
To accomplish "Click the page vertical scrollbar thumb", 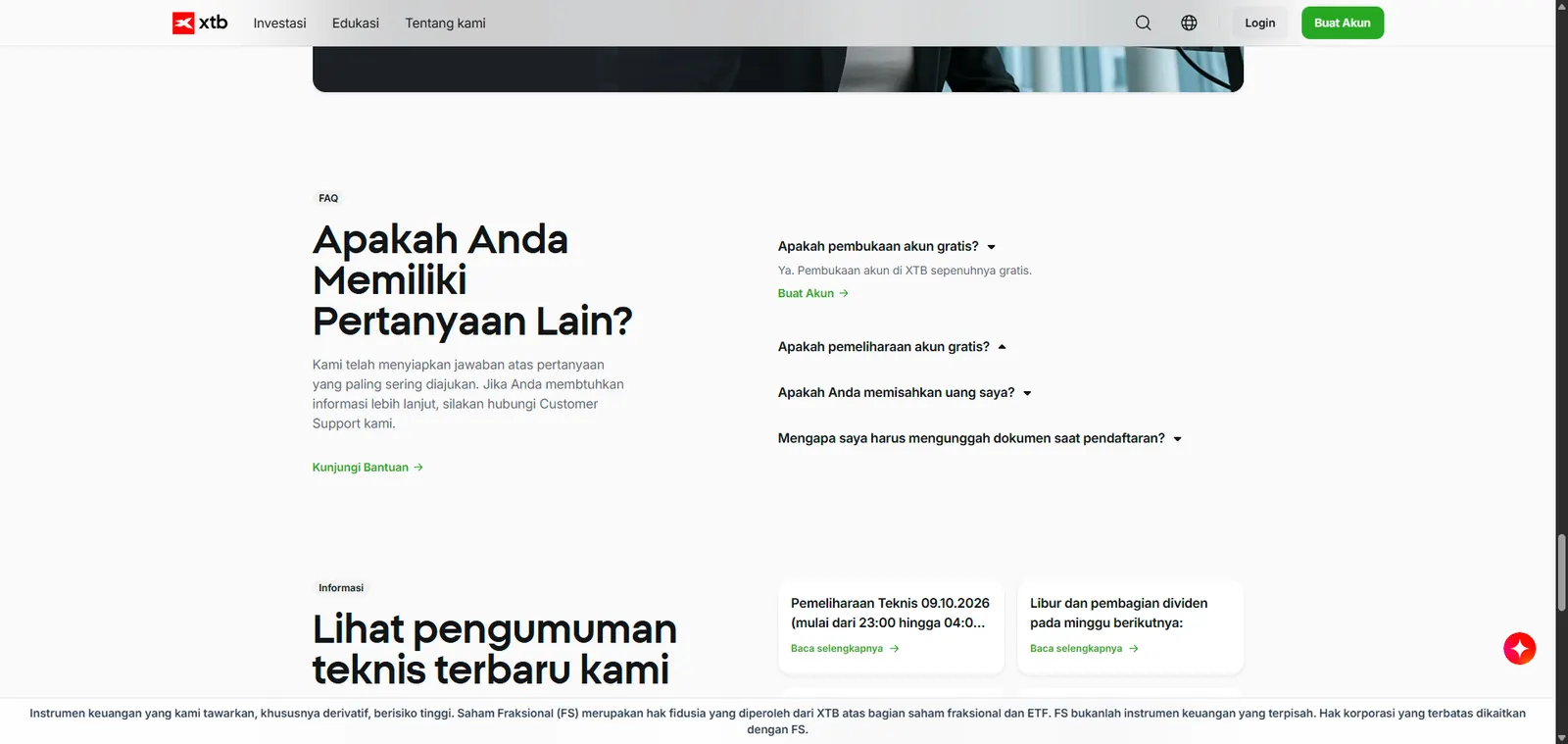I will 1561,573.
